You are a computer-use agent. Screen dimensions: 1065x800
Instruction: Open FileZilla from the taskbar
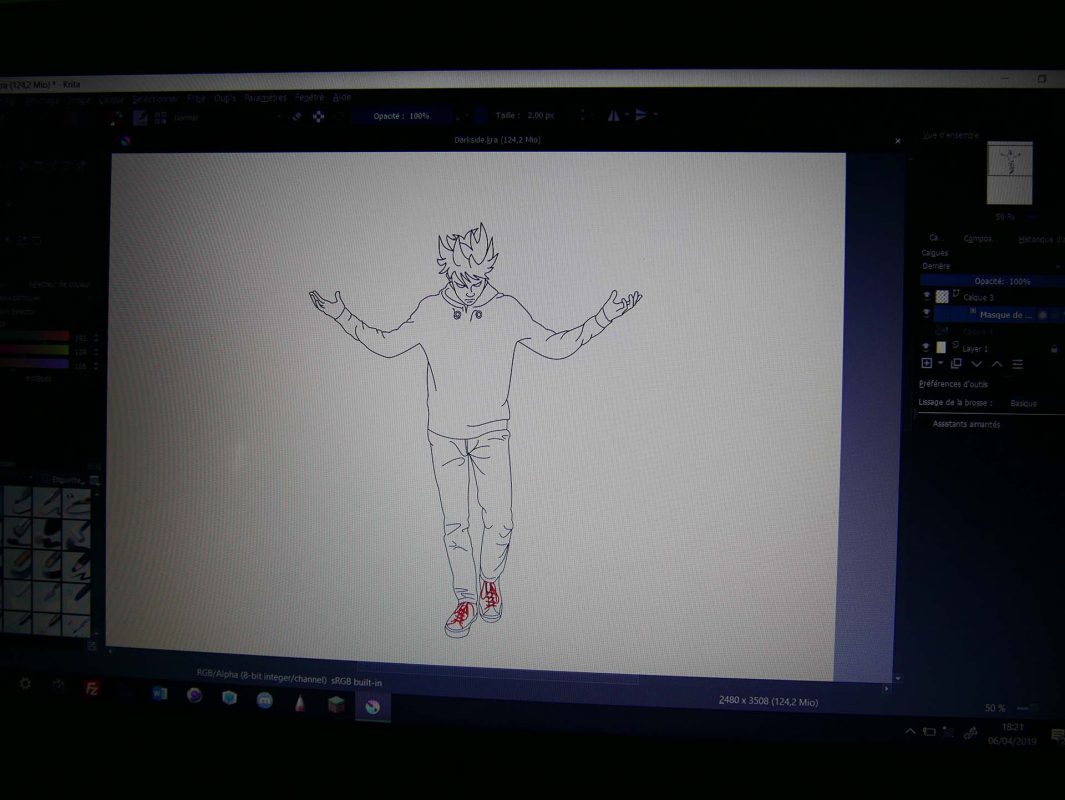pos(92,688)
